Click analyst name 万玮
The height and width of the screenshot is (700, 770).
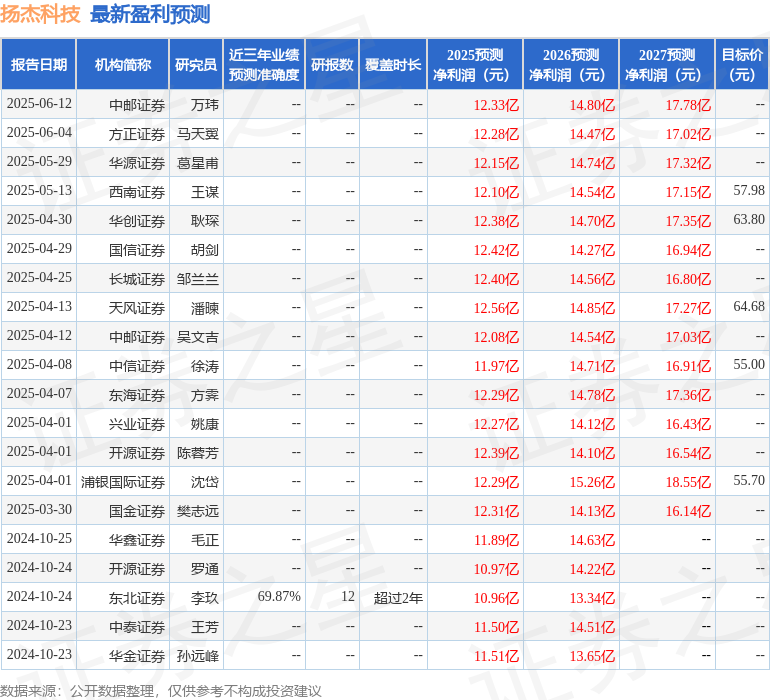[204, 105]
